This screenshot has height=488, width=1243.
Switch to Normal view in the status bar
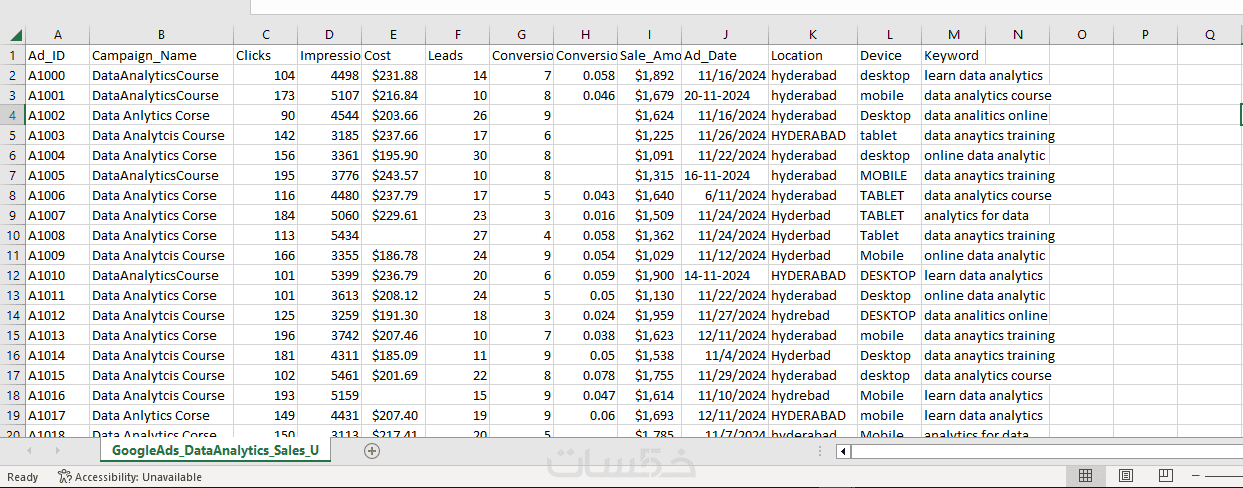[1088, 476]
